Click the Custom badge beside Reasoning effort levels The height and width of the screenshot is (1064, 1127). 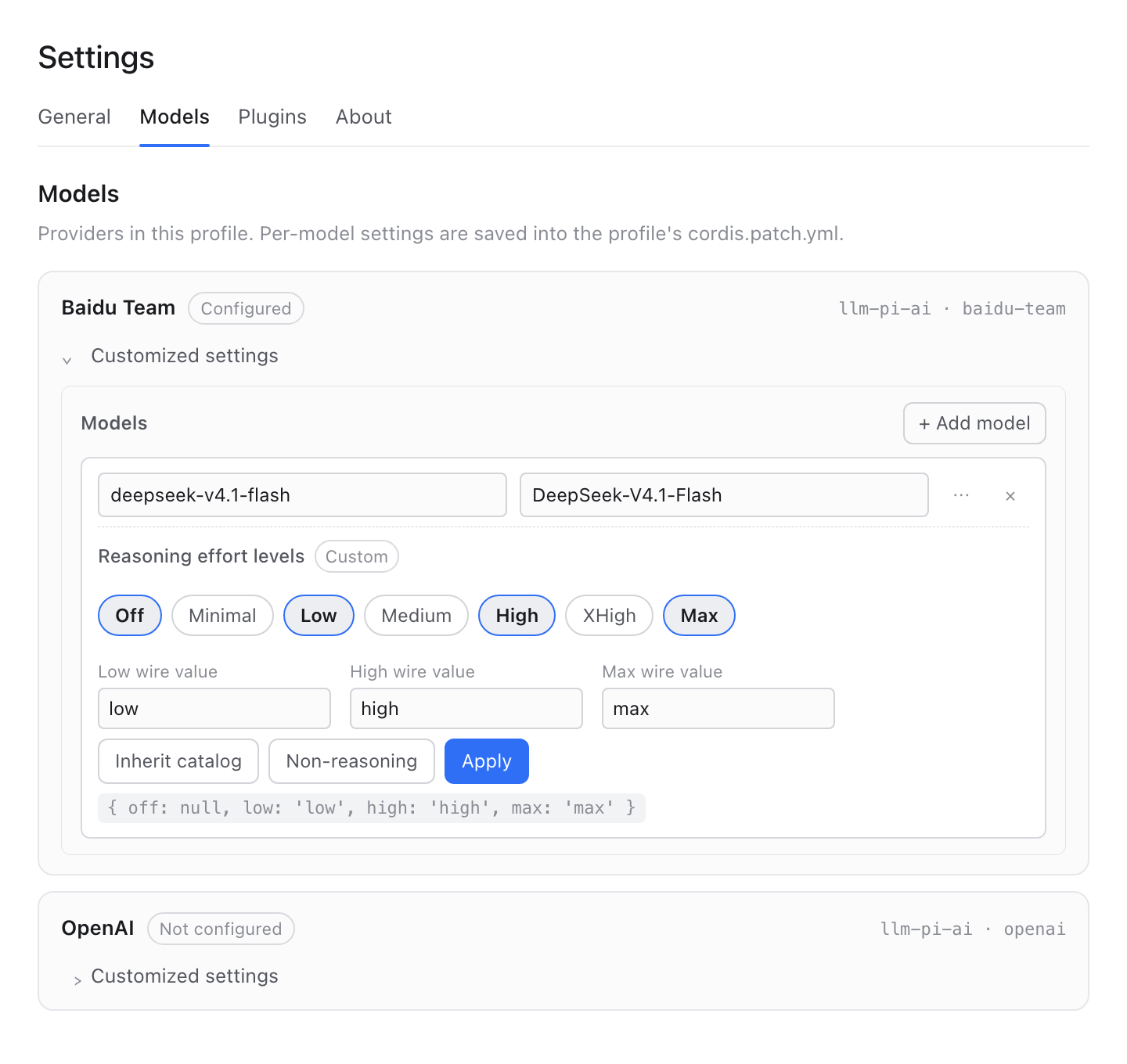(x=357, y=556)
